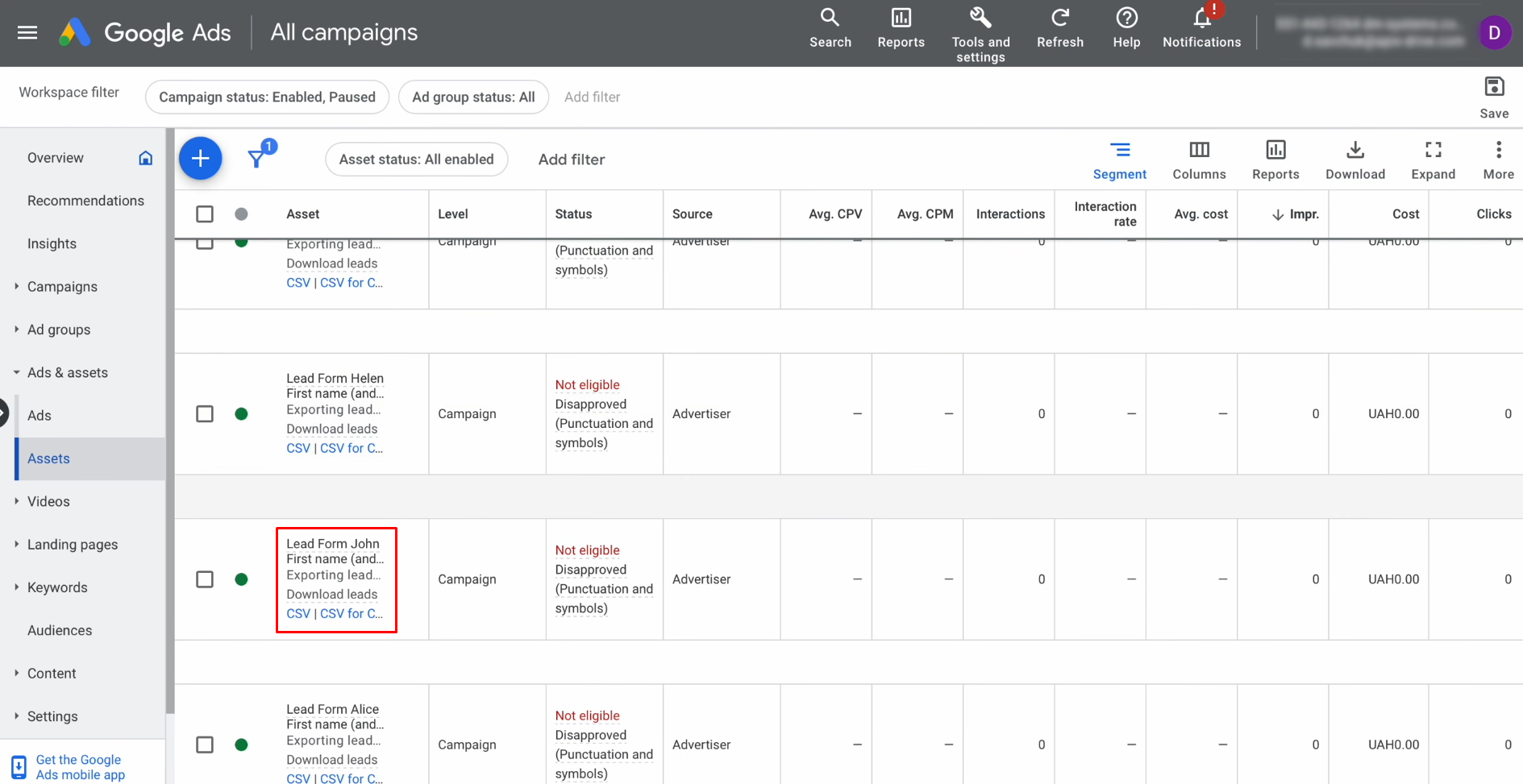1523x784 pixels.
Task: Open the account avatar D
Action: click(1494, 32)
